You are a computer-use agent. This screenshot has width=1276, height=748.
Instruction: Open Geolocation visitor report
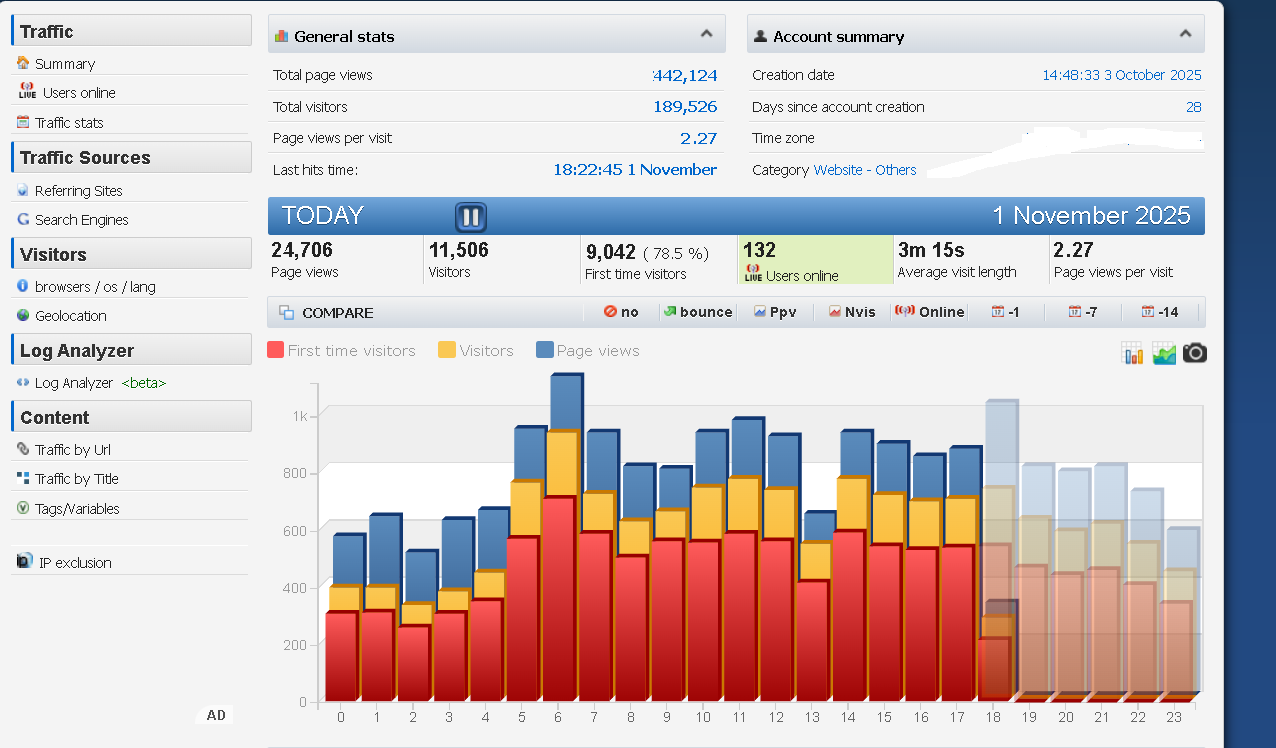point(70,316)
